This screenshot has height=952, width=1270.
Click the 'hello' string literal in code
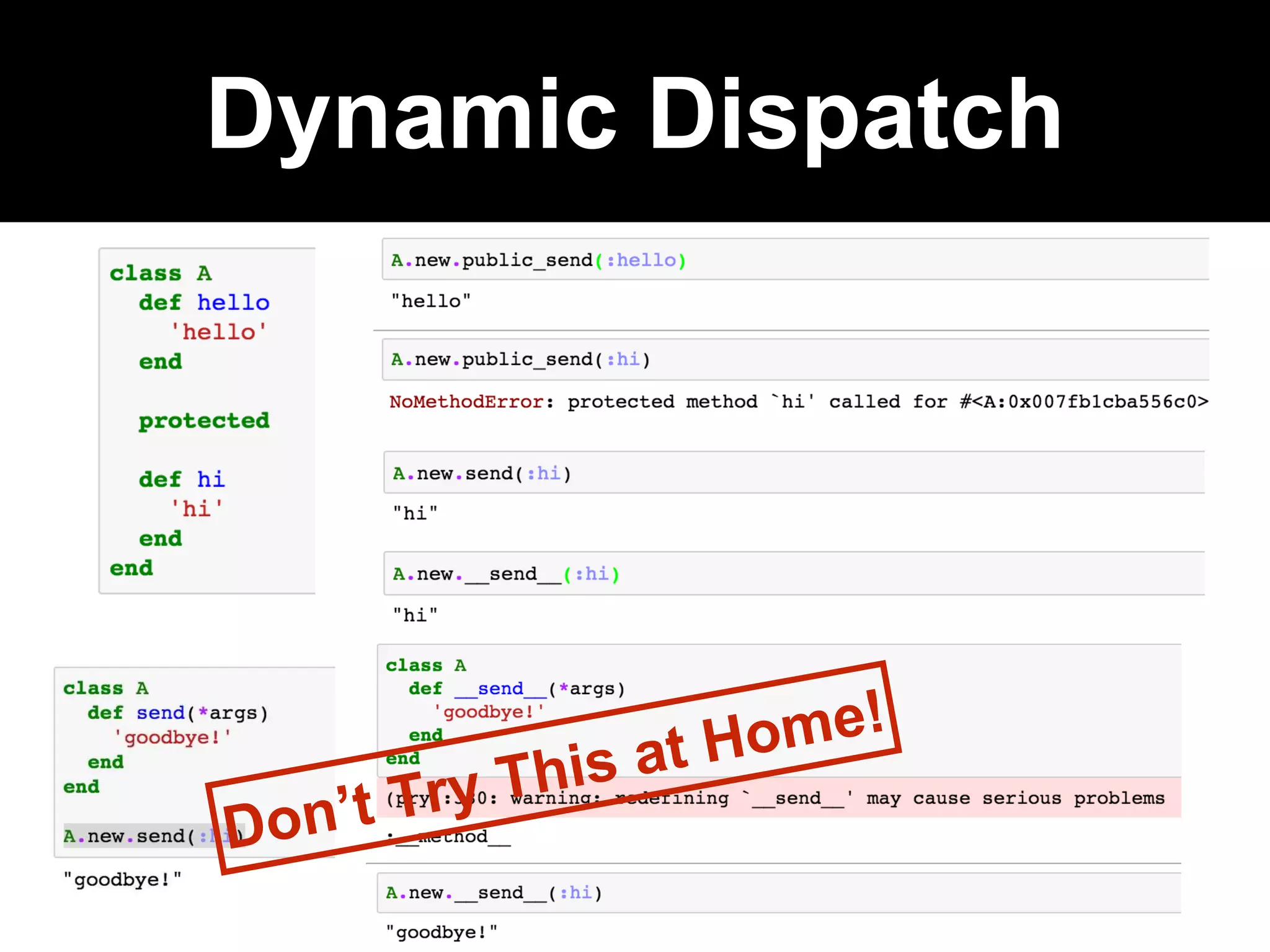[x=218, y=332]
